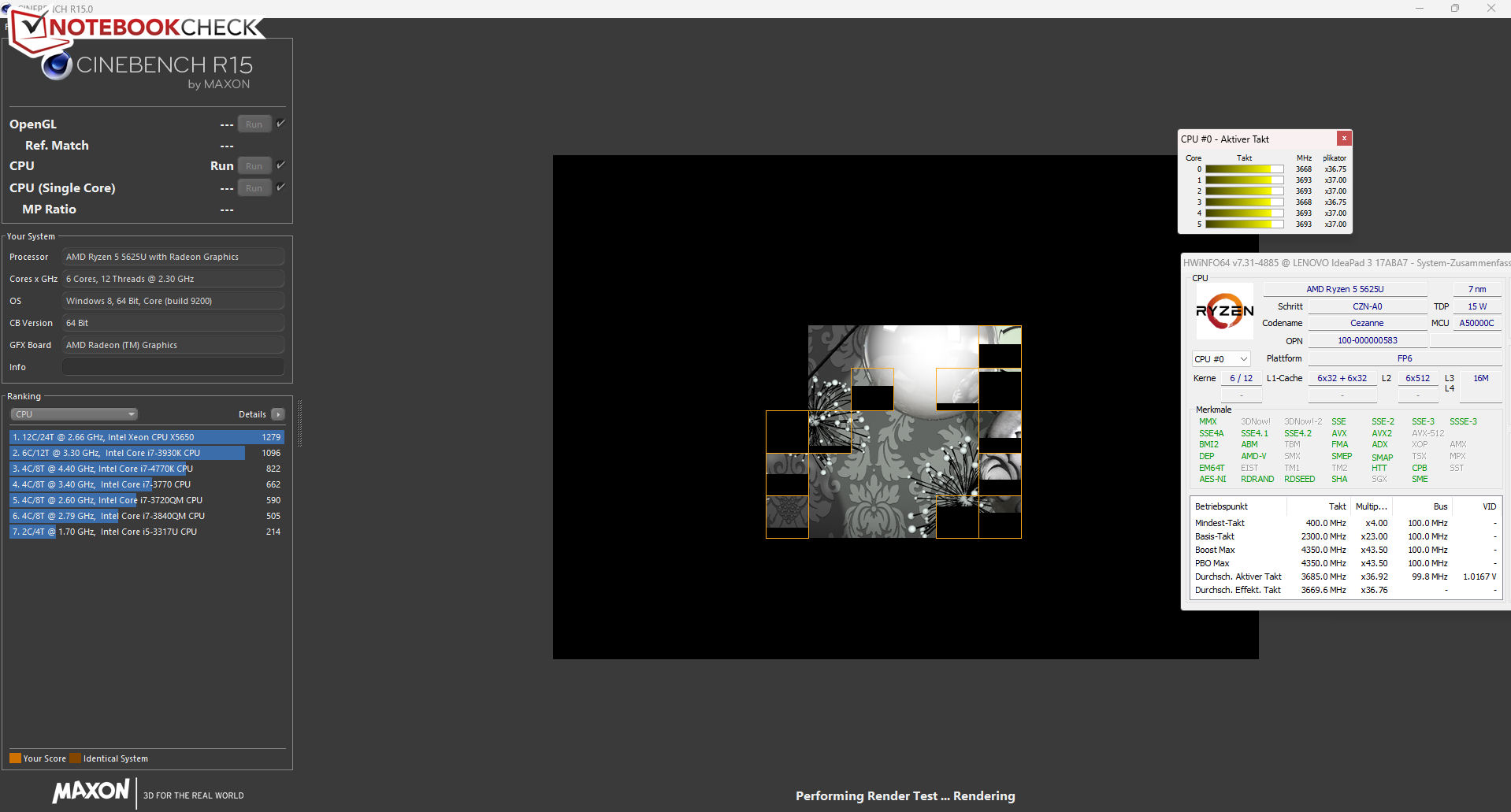Click the orange Your Score legend square

point(15,758)
